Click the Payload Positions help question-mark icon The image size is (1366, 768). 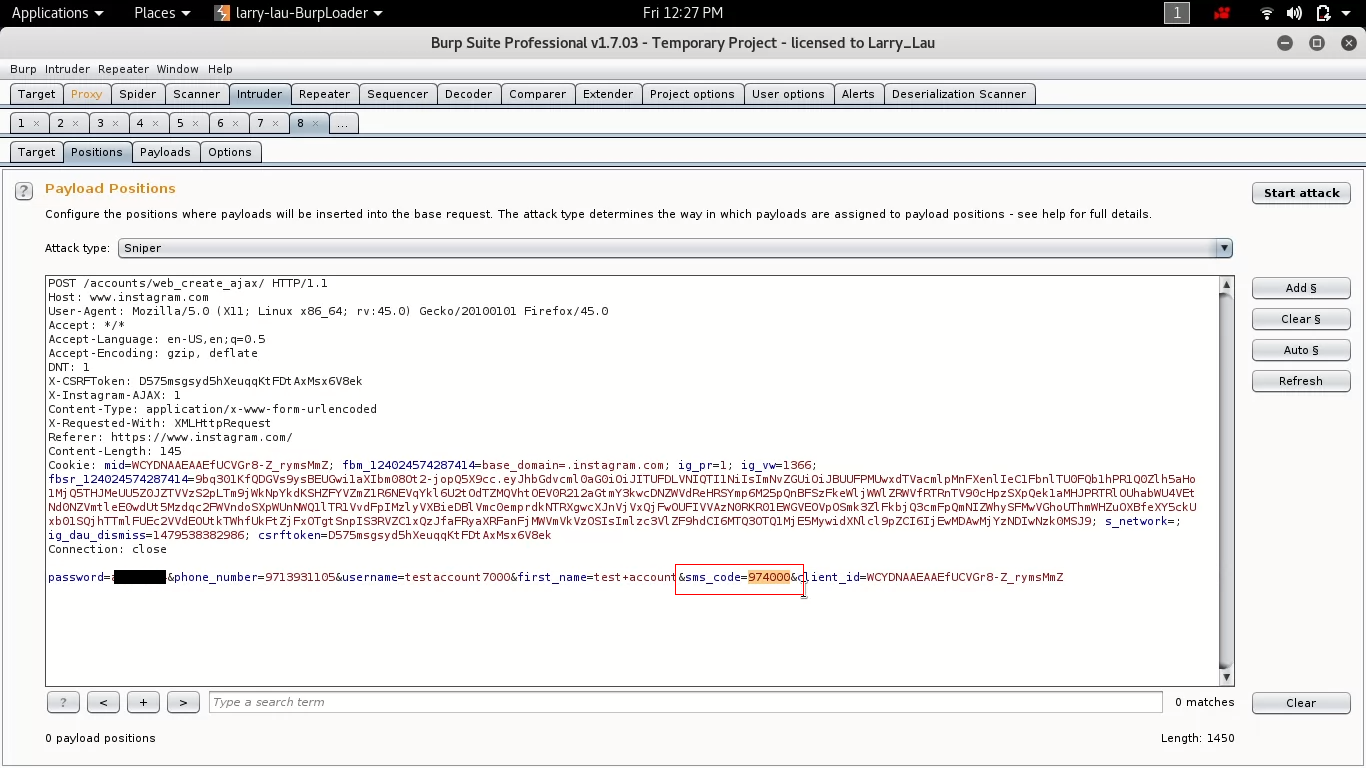click(x=24, y=191)
